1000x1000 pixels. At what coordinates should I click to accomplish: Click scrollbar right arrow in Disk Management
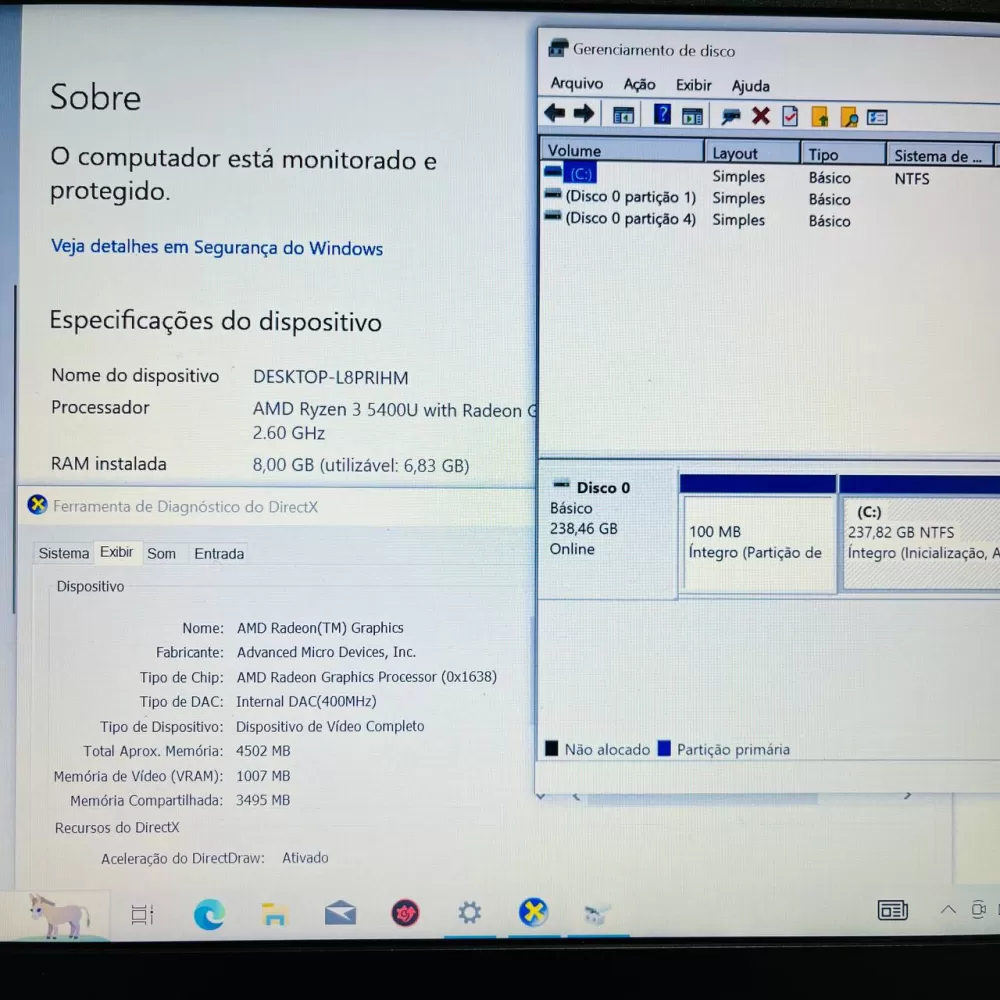coord(908,796)
